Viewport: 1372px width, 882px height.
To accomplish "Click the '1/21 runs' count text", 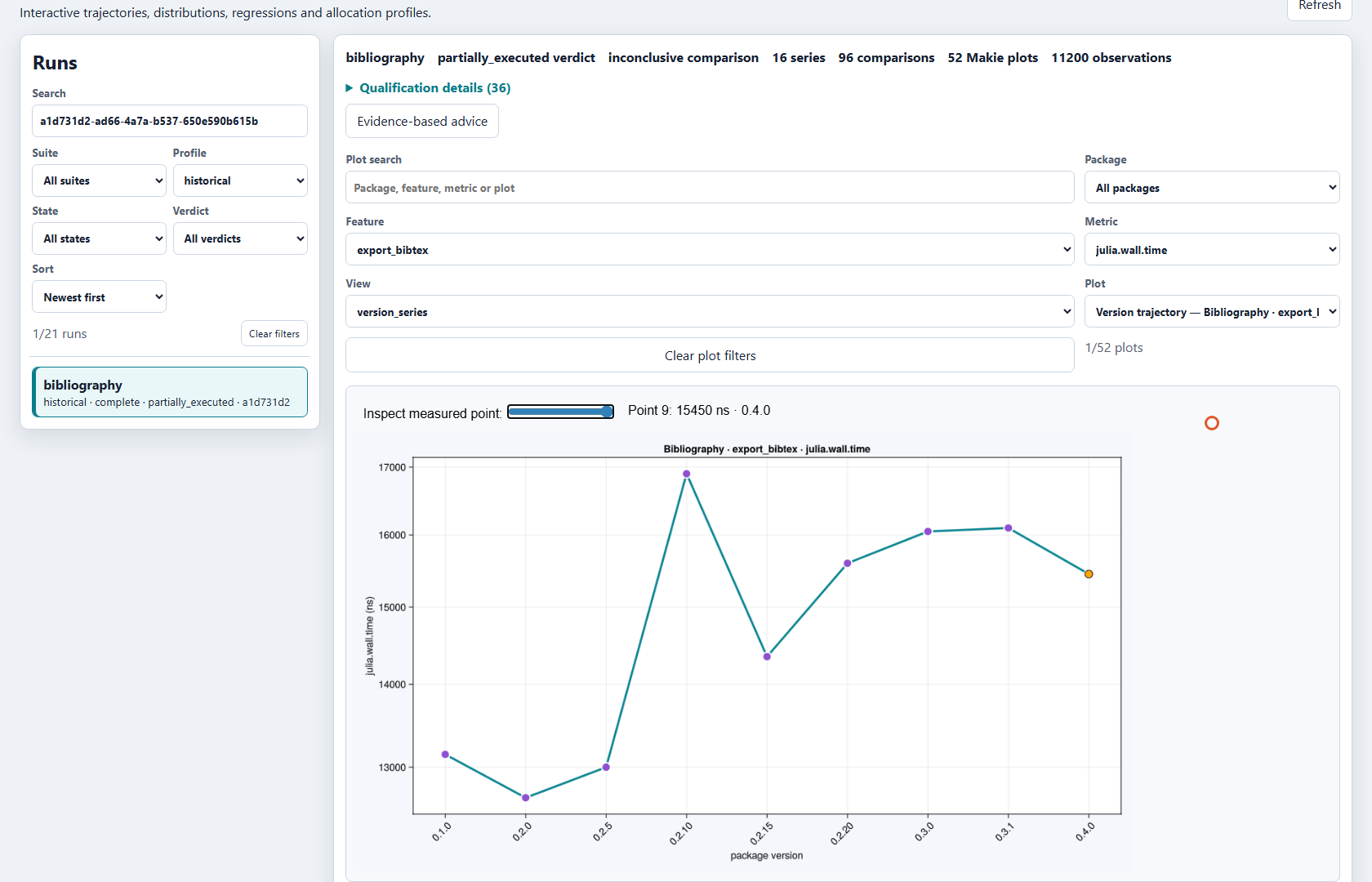I will point(60,334).
